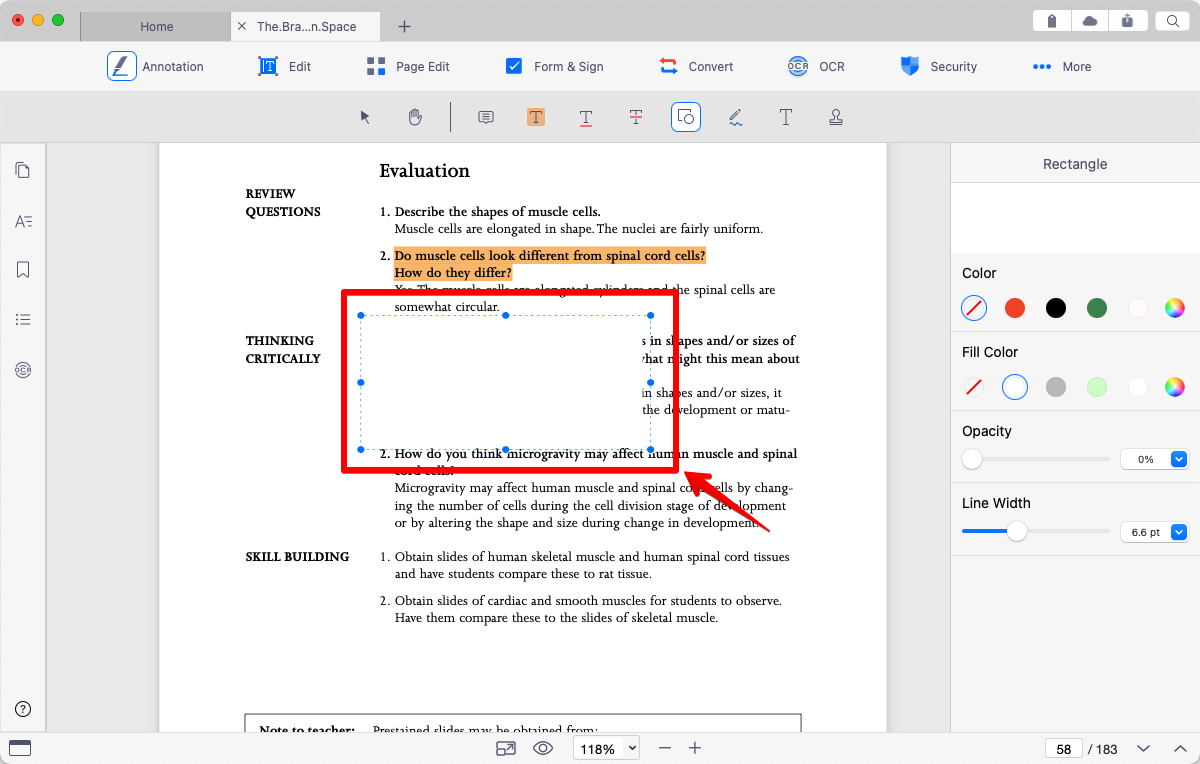Select the The.Bra...n.Space document tab
Image resolution: width=1200 pixels, height=764 pixels.
pyautogui.click(x=306, y=27)
